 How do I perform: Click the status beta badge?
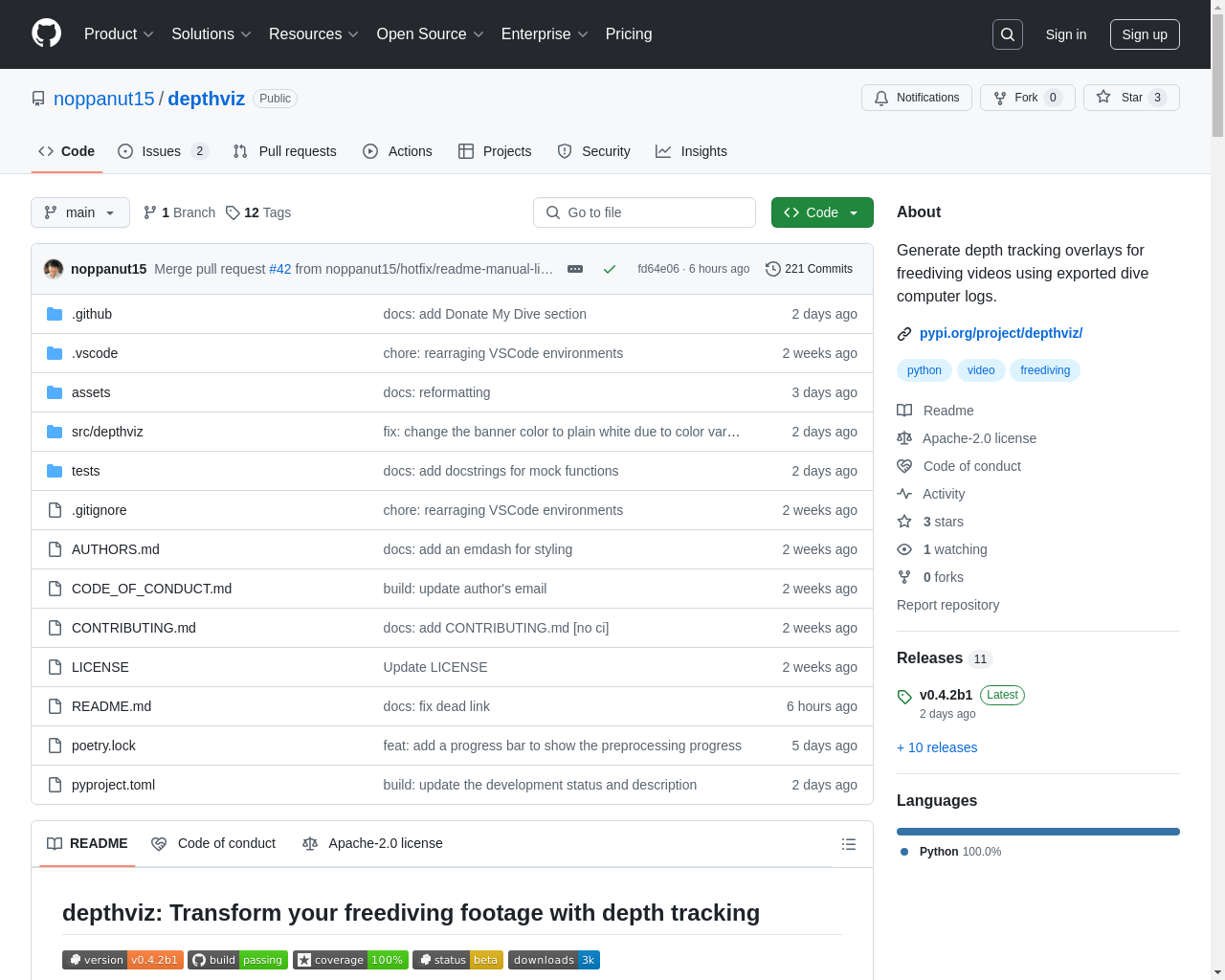(x=457, y=960)
